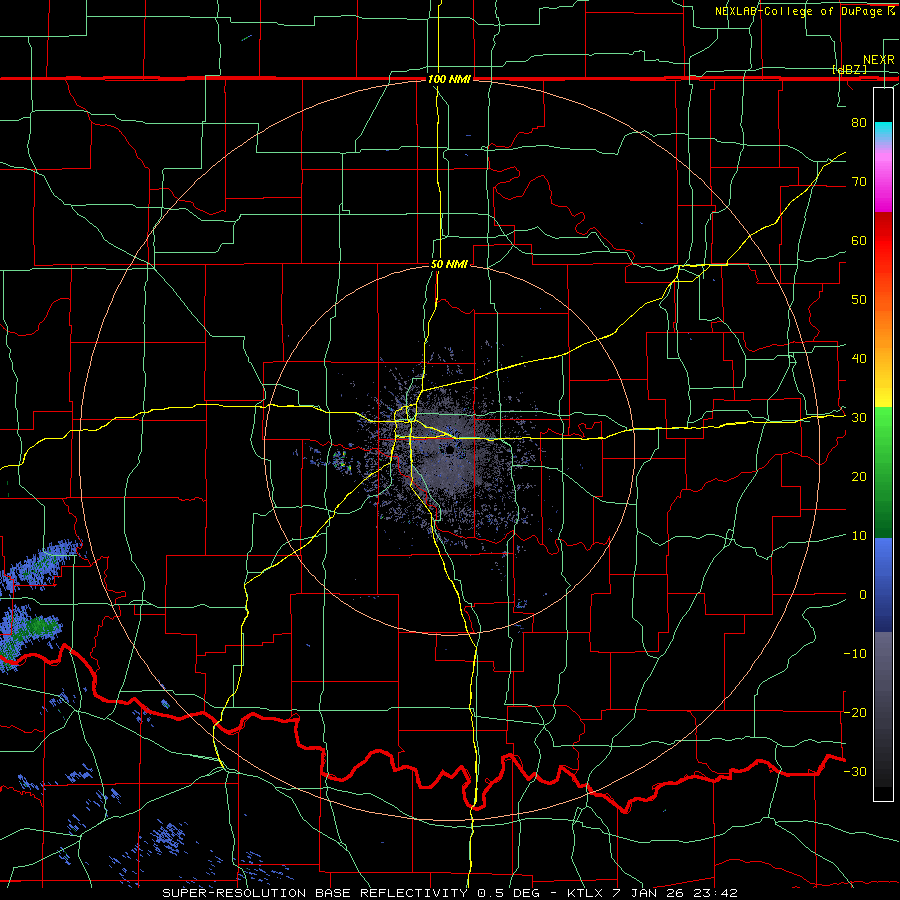Click the 'NEXR' label above the color bar
Image resolution: width=900 pixels, height=900 pixels.
[x=879, y=60]
